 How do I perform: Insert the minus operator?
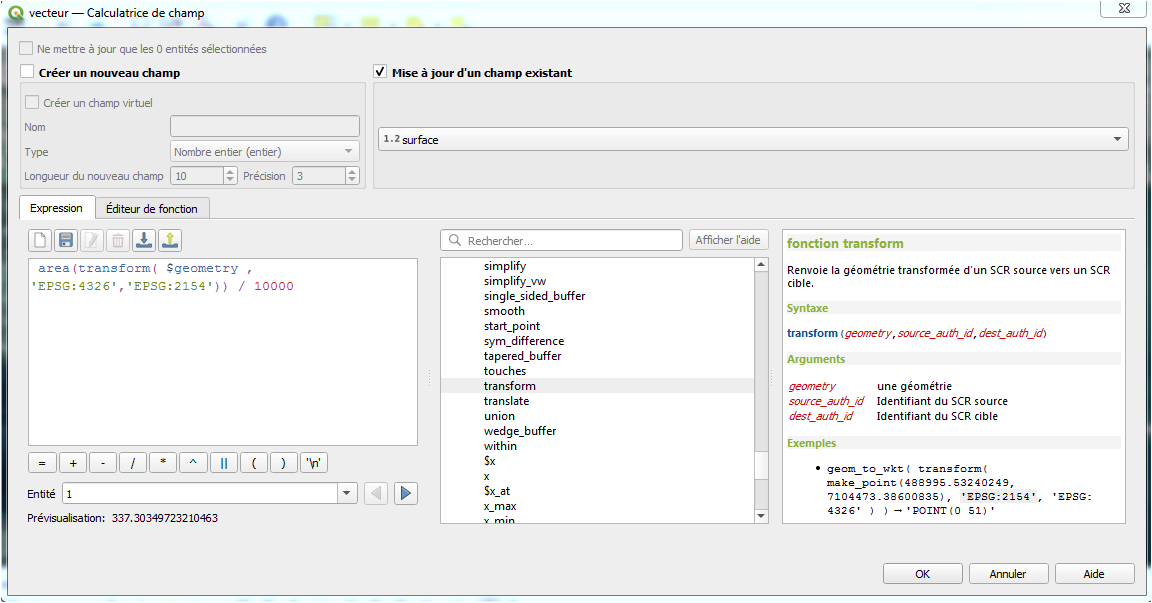coord(103,463)
